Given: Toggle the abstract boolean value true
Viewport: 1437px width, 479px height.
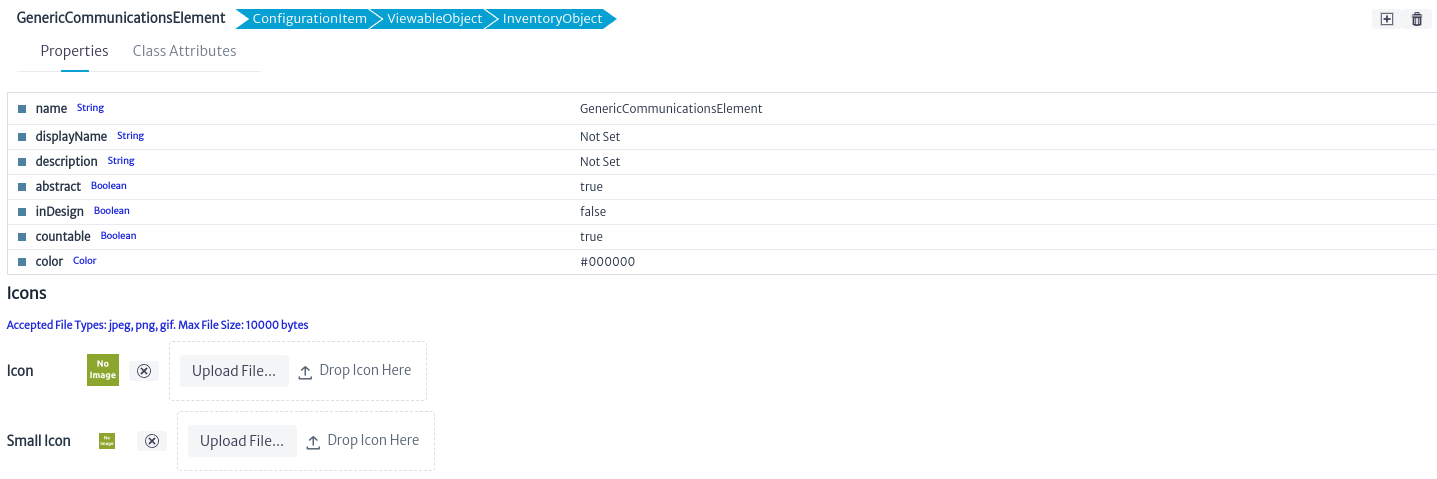Looking at the screenshot, I should [x=591, y=187].
